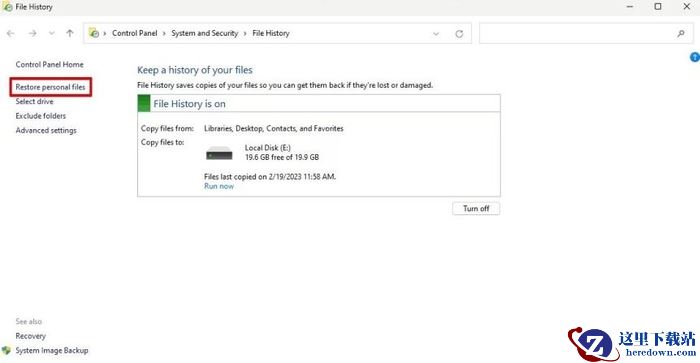Click the Local Disk (E:) label
The width and height of the screenshot is (700, 363).
267,147
